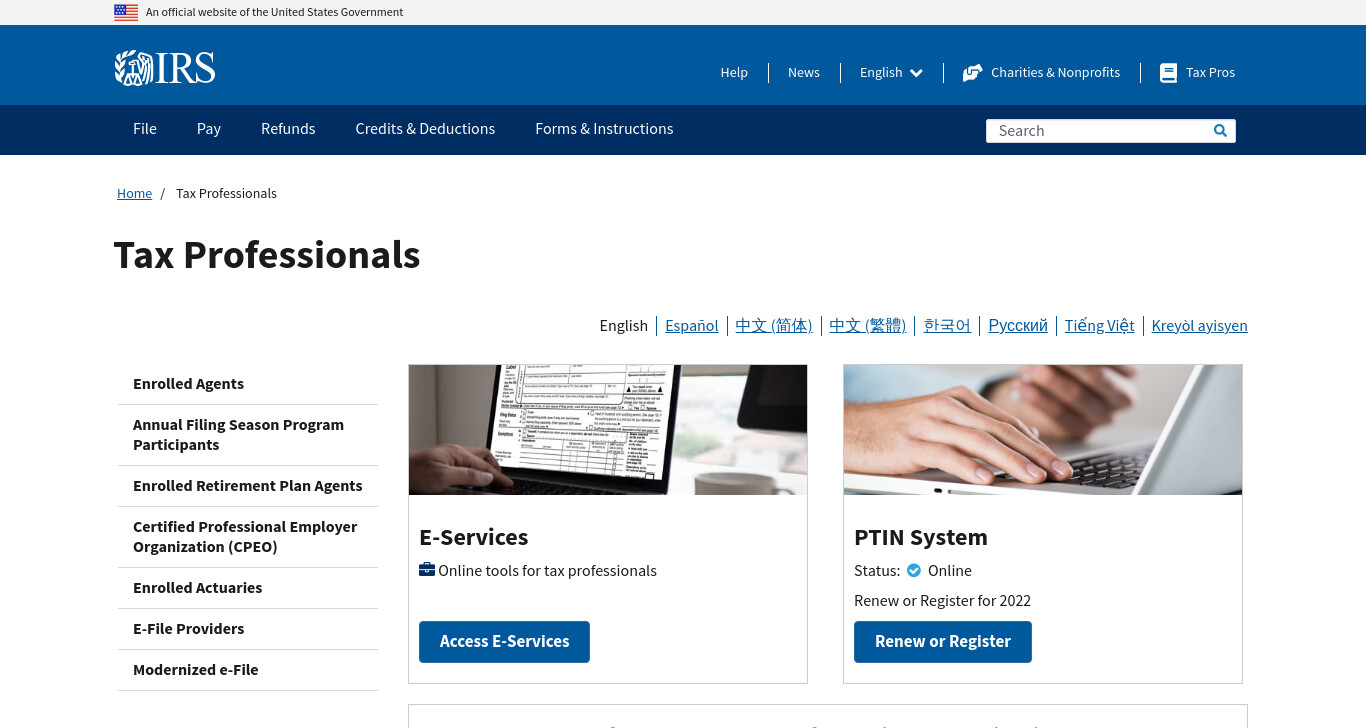Click the US flag icon
Image resolution: width=1366 pixels, height=728 pixels.
click(x=126, y=12)
